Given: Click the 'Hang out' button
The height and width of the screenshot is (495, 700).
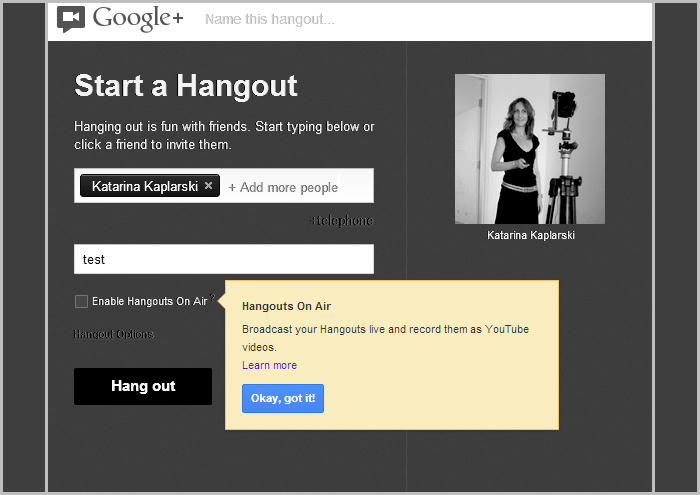Looking at the screenshot, I should 143,386.
